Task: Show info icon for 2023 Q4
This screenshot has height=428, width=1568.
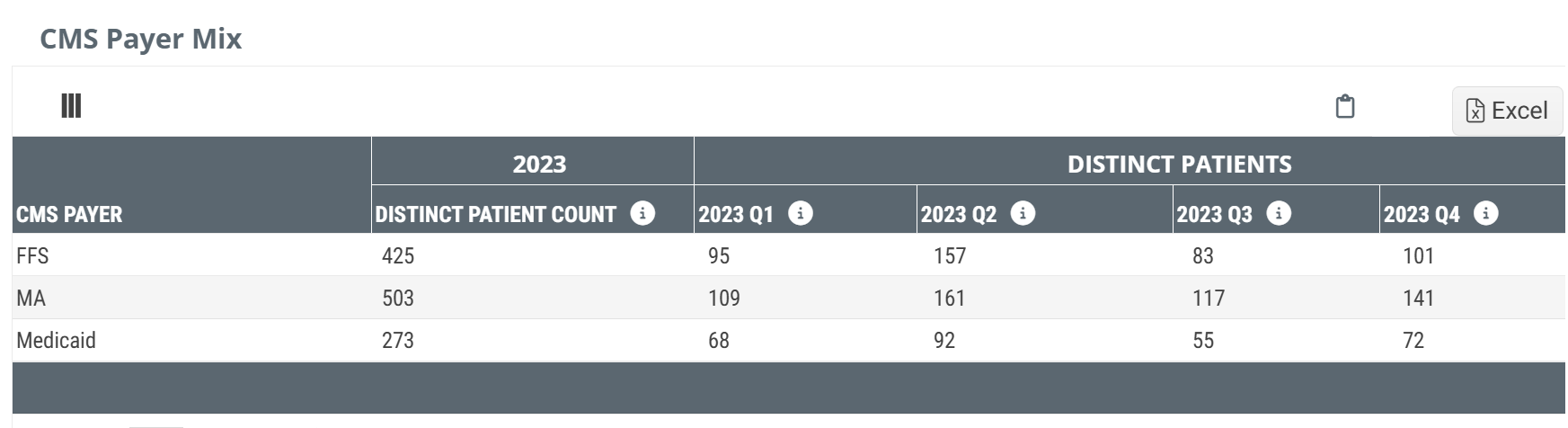Action: [1485, 213]
